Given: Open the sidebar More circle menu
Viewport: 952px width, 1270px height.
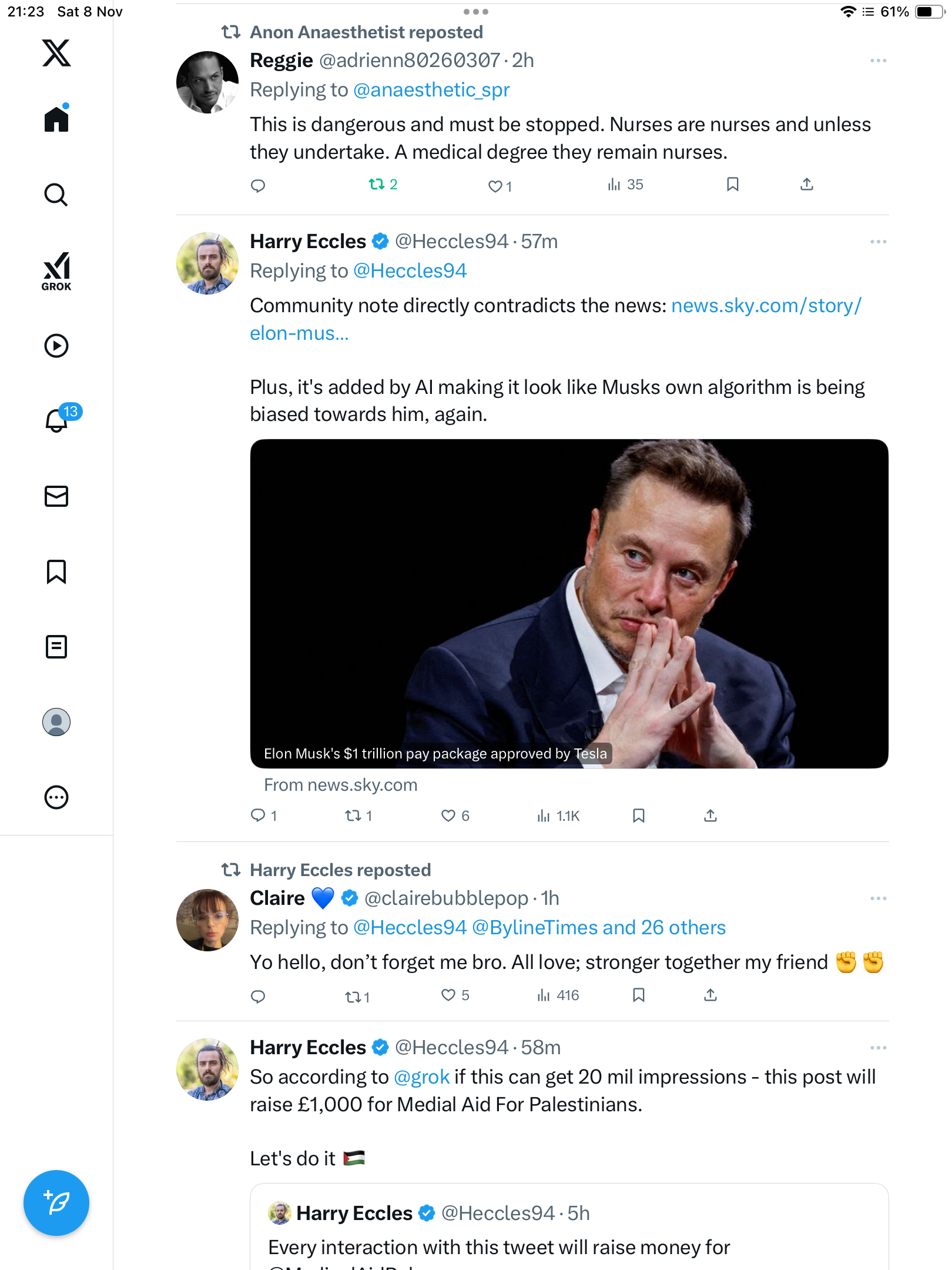Looking at the screenshot, I should tap(56, 797).
